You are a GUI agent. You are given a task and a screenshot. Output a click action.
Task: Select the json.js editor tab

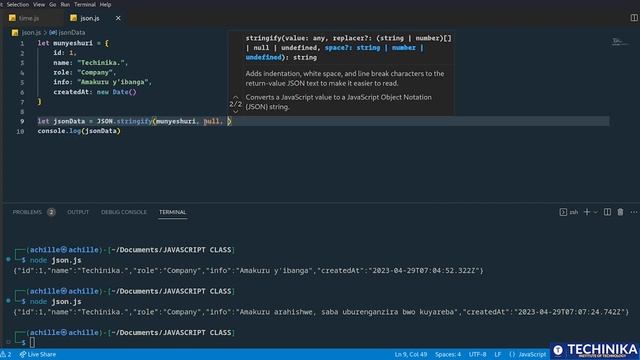tap(90, 18)
